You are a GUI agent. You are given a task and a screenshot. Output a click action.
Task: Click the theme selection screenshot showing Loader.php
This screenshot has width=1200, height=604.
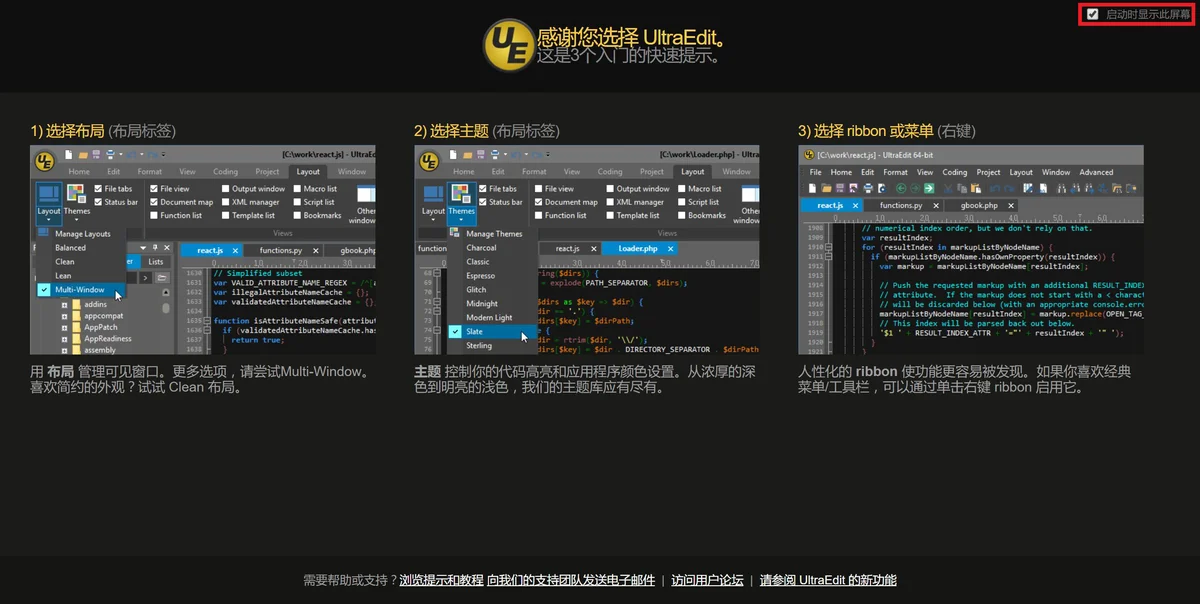pyautogui.click(x=587, y=250)
